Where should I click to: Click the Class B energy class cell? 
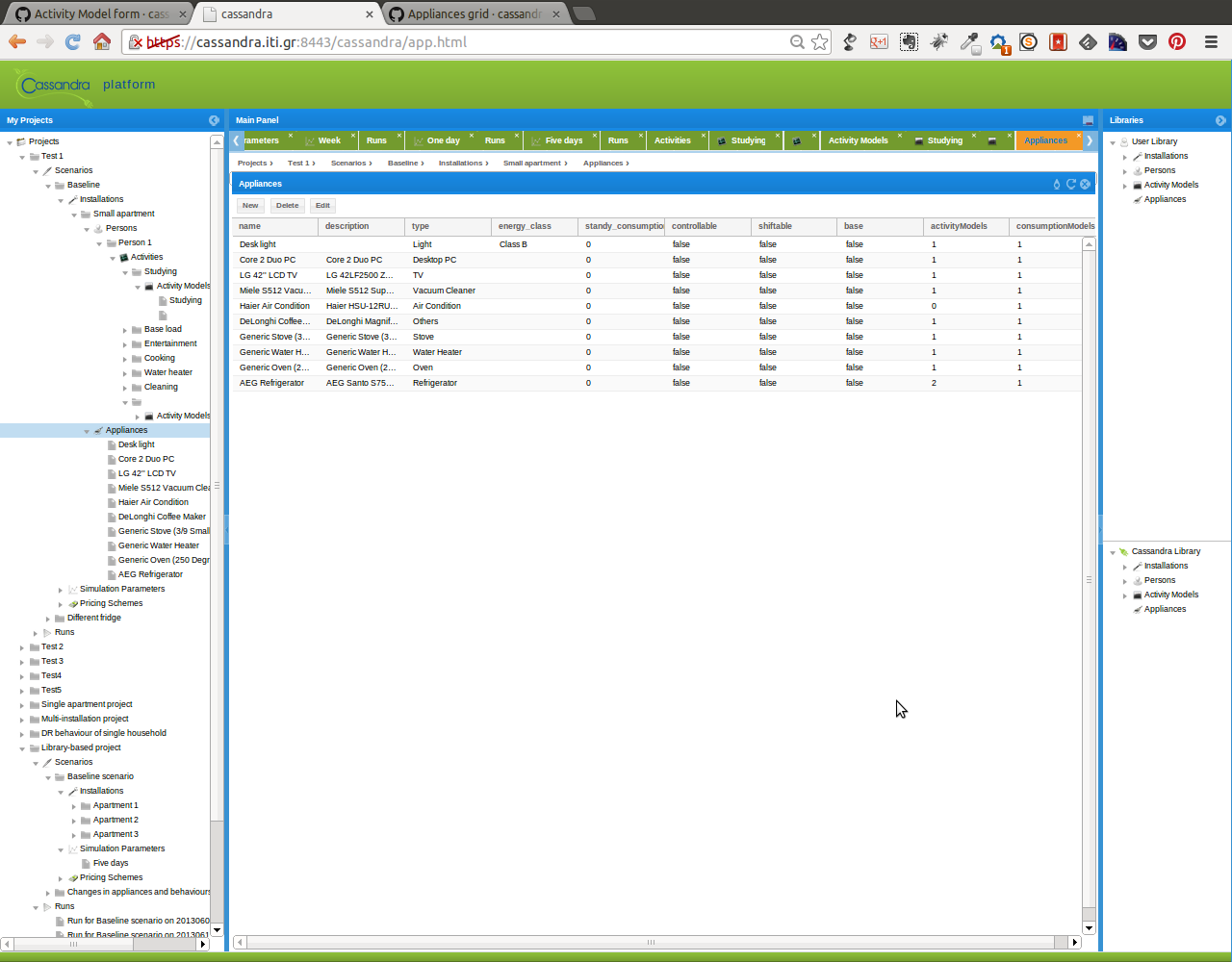point(534,244)
